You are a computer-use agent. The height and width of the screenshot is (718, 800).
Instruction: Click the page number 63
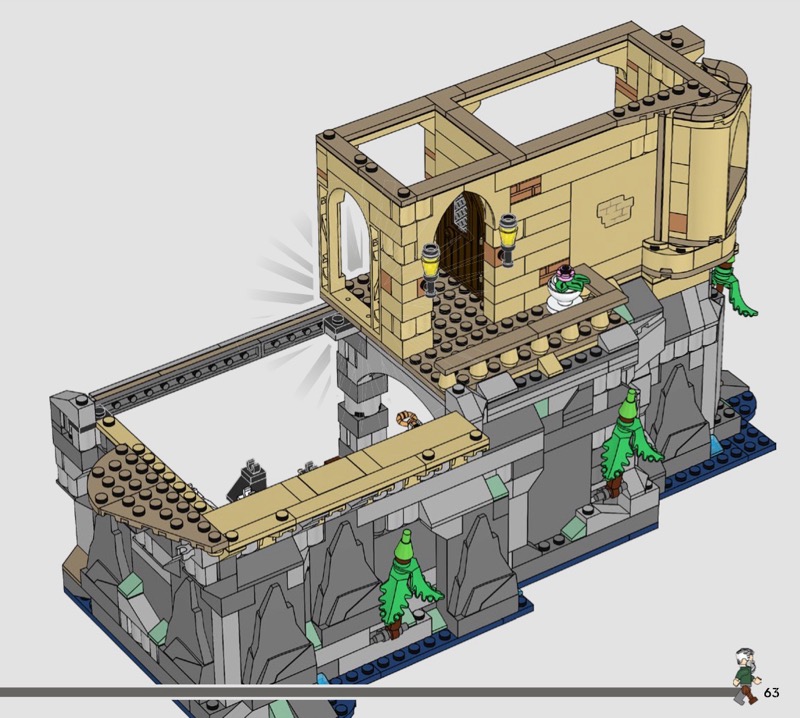(771, 693)
